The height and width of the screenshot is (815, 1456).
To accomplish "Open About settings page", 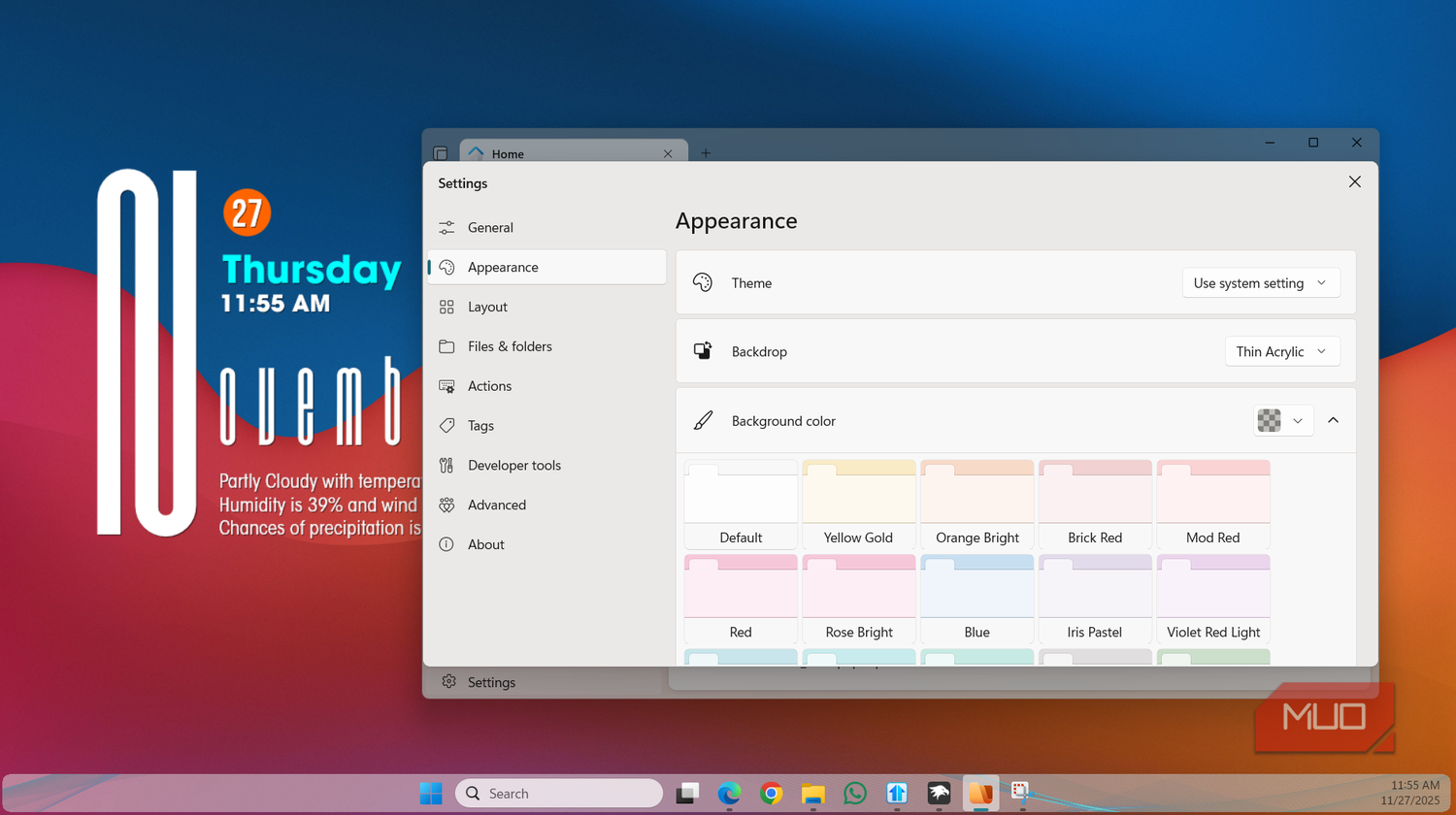I will pyautogui.click(x=546, y=545).
